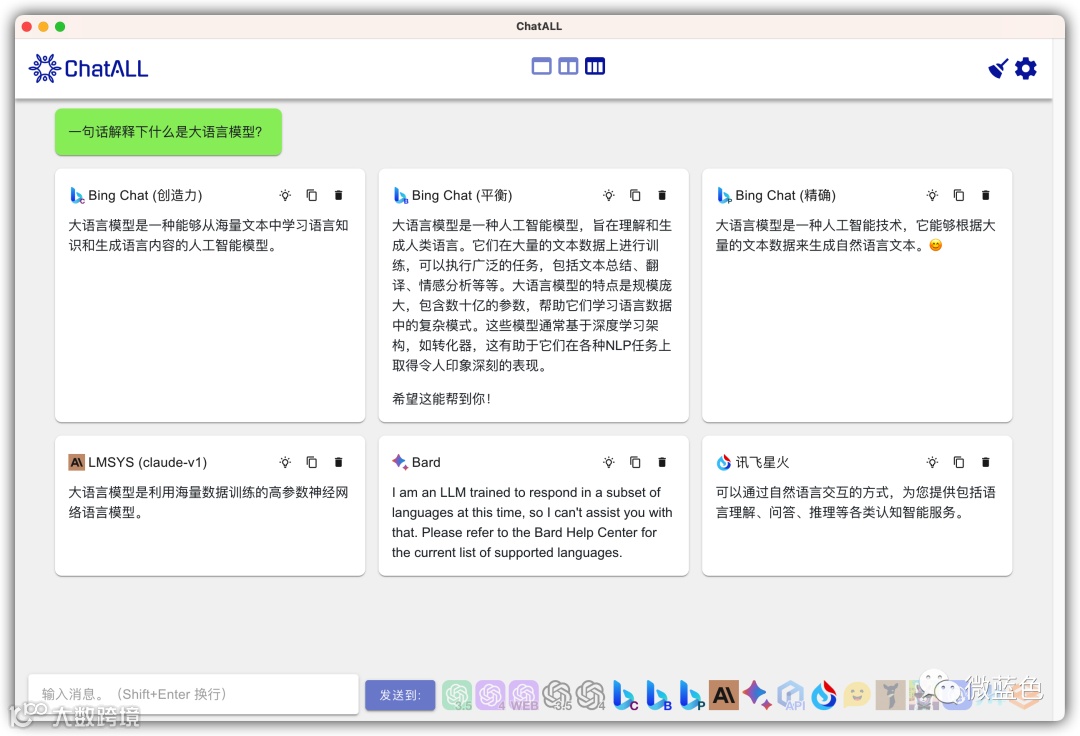Viewport: 1080px width, 736px height.
Task: Click the '希望这能帮到你!' line
Action: pos(442,399)
